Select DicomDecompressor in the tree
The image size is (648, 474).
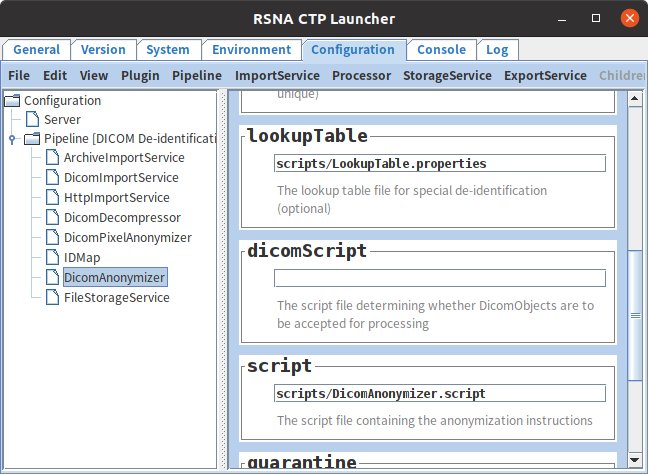click(x=122, y=217)
